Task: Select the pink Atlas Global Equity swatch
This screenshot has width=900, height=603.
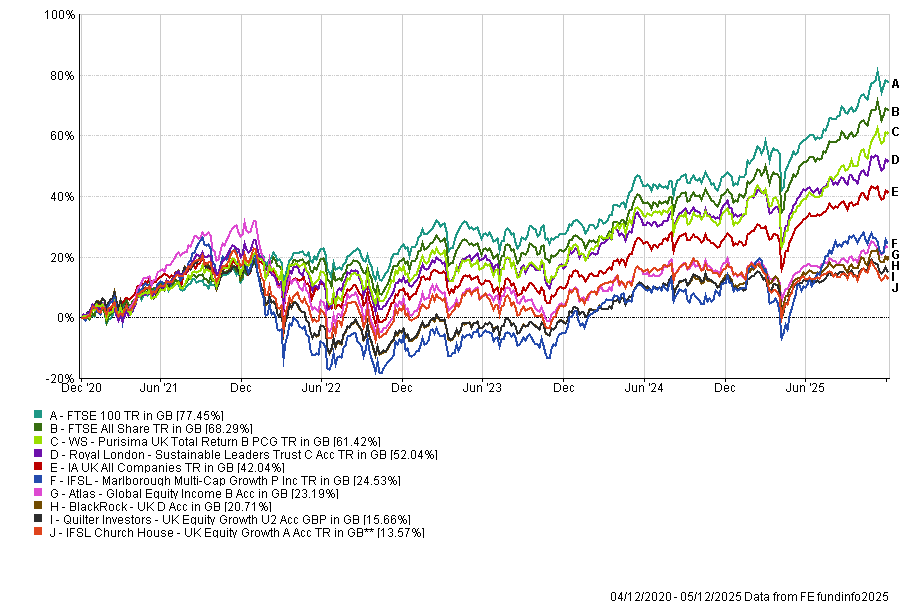Action: point(38,493)
